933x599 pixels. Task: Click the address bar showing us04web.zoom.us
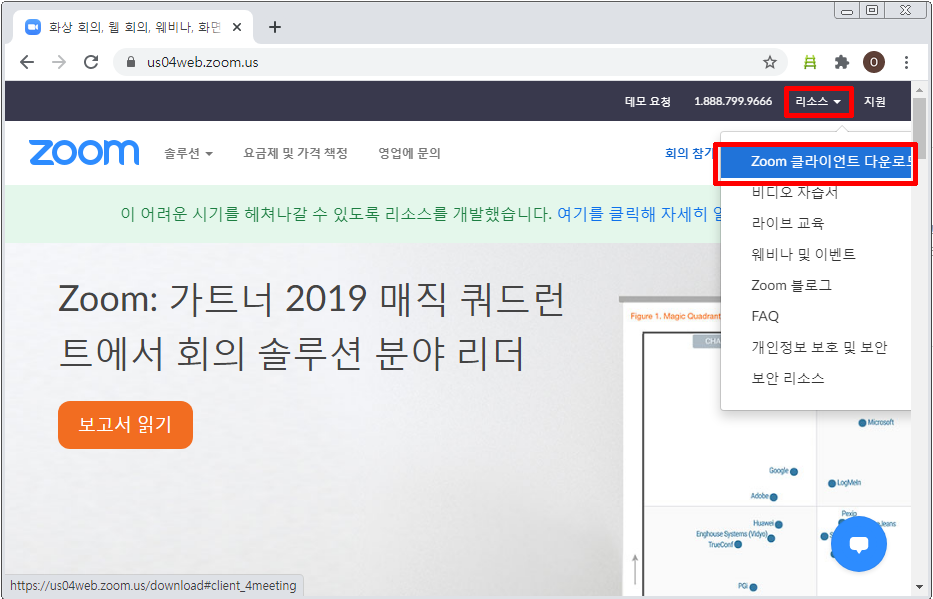click(x=449, y=62)
